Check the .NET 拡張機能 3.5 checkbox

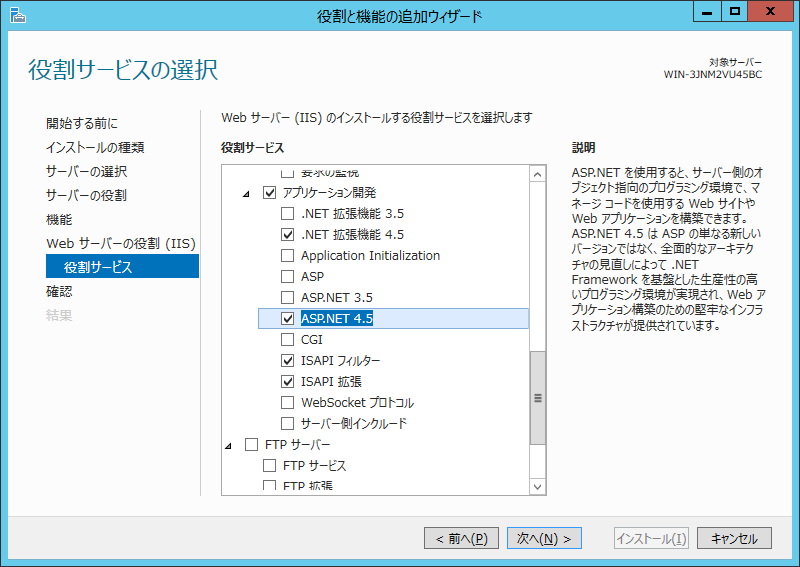coord(288,213)
